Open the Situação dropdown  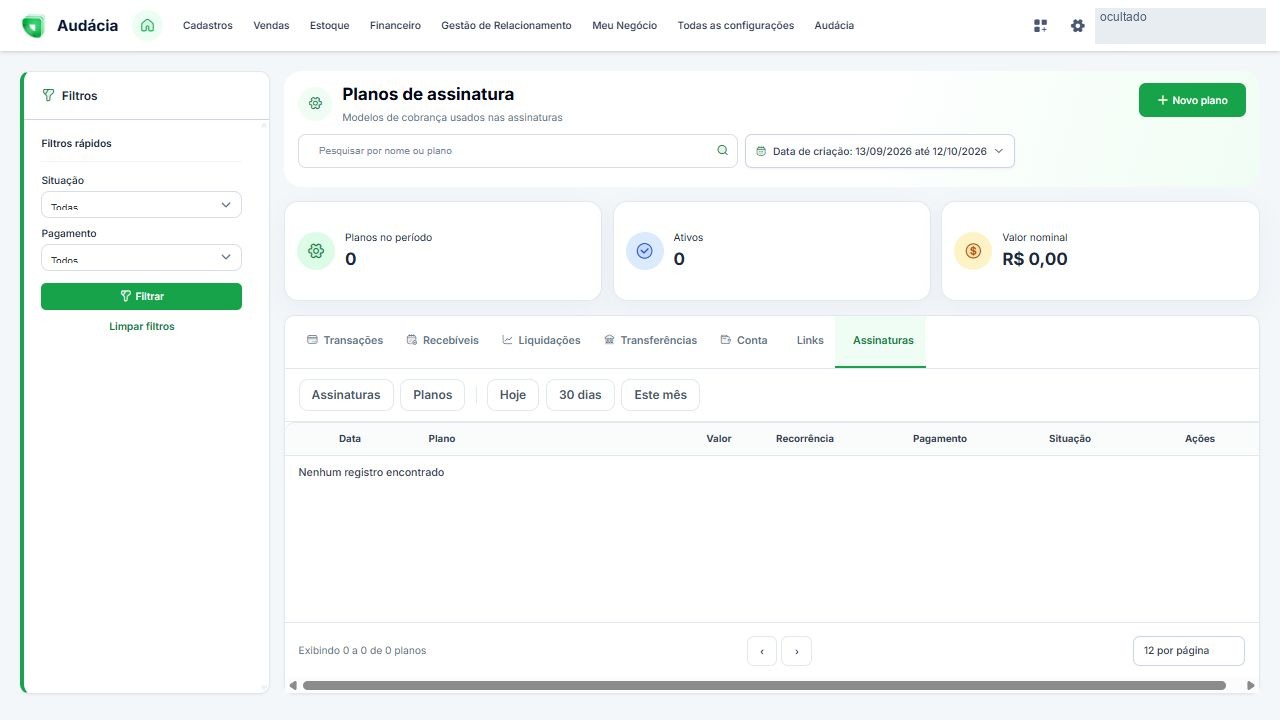click(141, 204)
